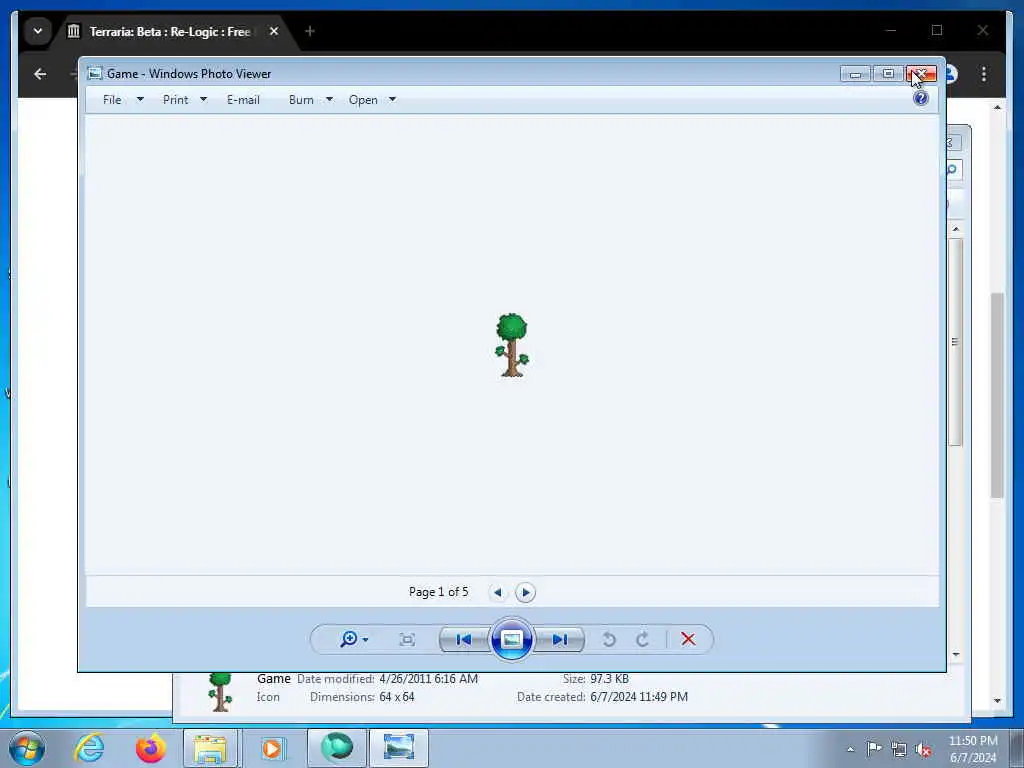Screen dimensions: 1024x768
Task: Play slide show
Action: pyautogui.click(x=511, y=639)
